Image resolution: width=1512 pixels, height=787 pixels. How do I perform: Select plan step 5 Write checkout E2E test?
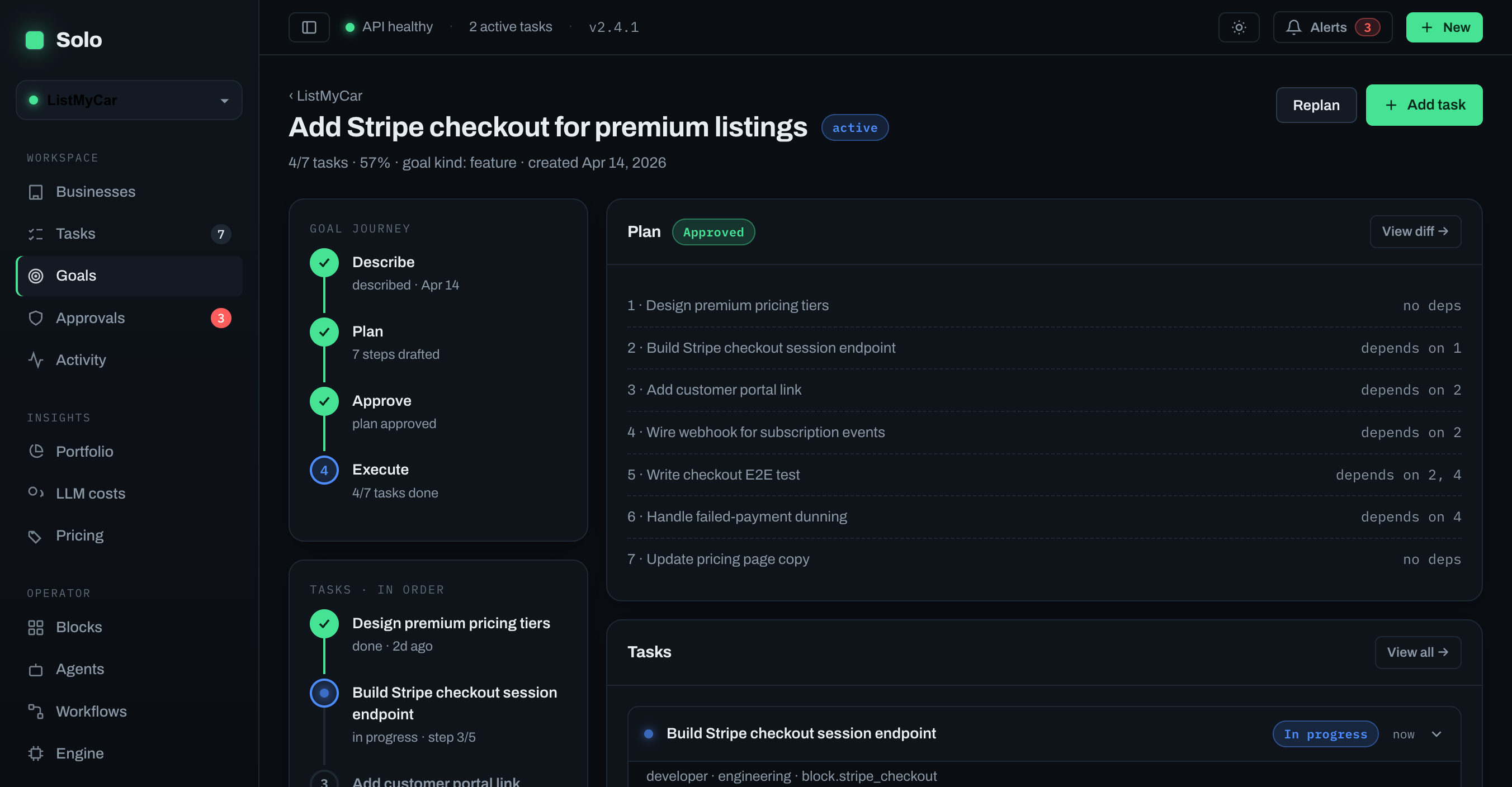coord(1043,475)
